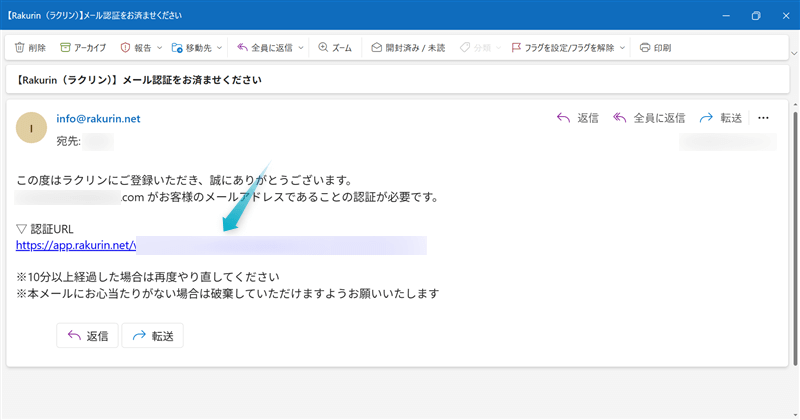Close the mail window
This screenshot has width=800, height=420.
pyautogui.click(x=786, y=16)
